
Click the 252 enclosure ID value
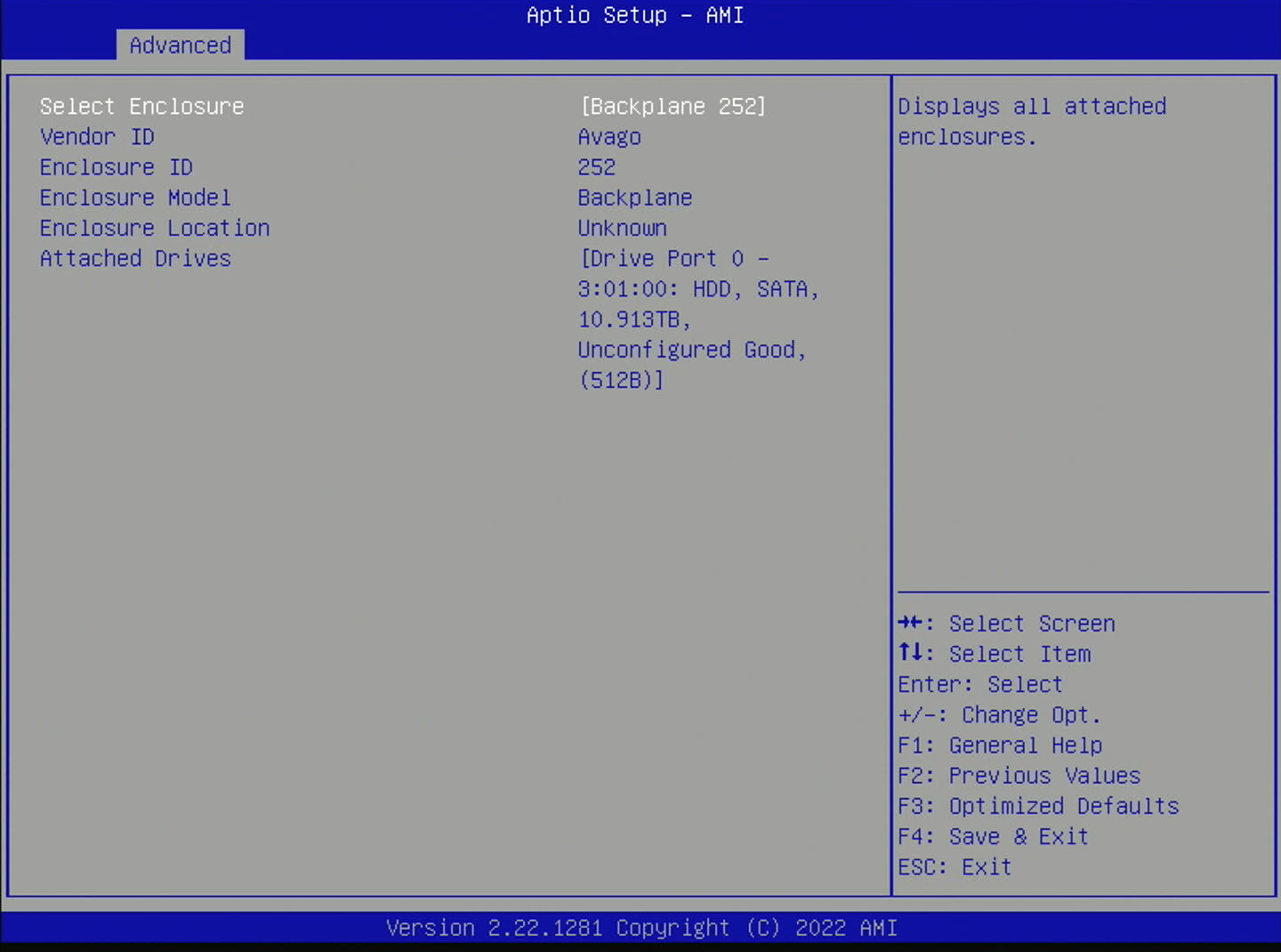coord(597,166)
